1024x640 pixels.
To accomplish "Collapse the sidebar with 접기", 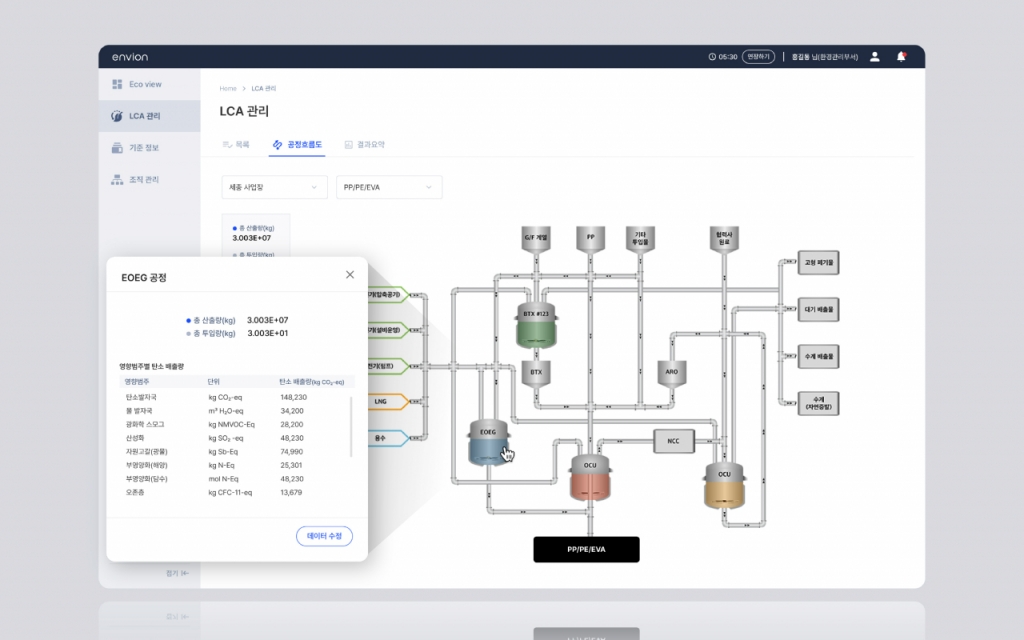I will click(177, 573).
